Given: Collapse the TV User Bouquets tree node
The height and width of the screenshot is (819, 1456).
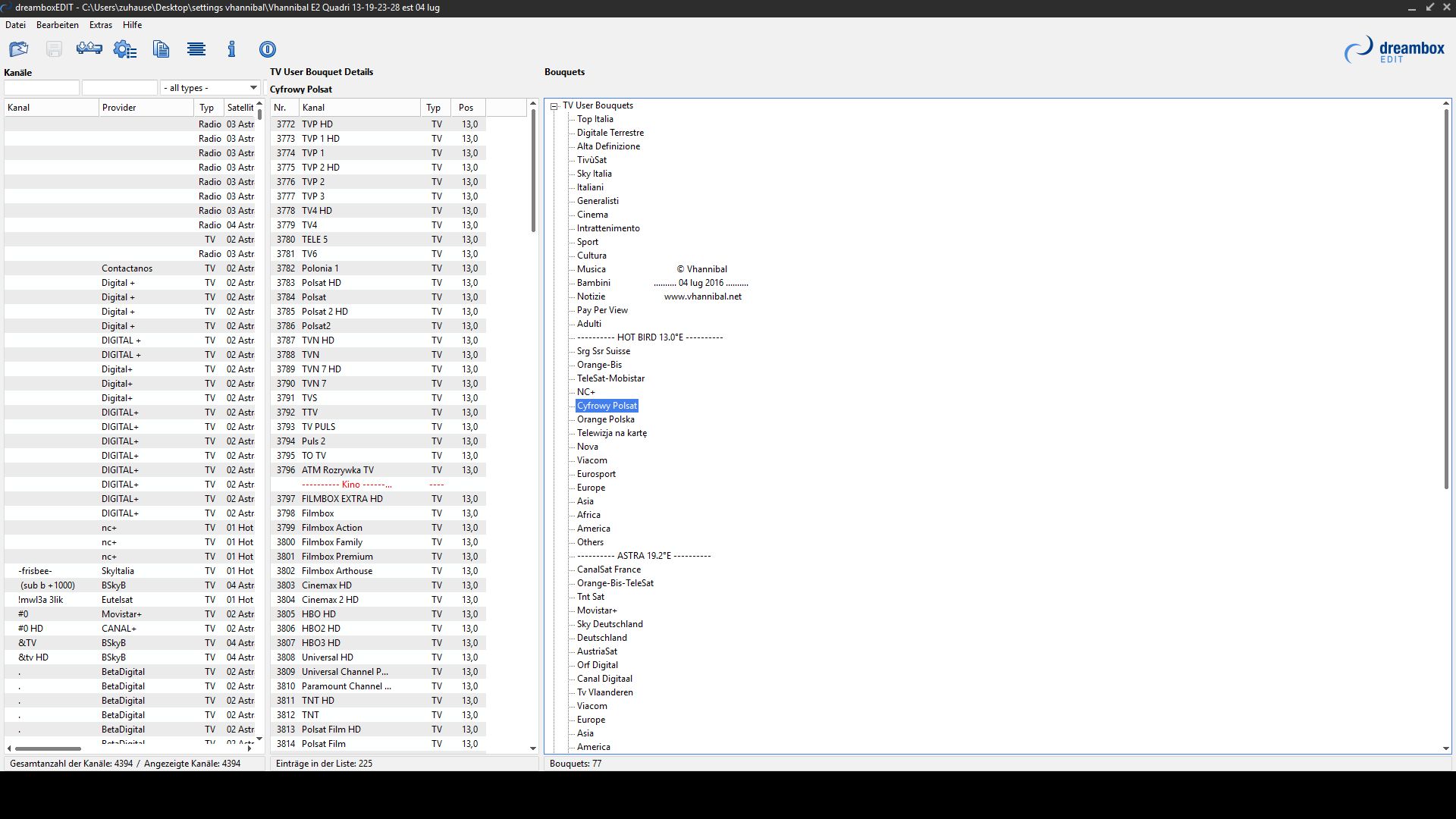Looking at the screenshot, I should [x=555, y=106].
